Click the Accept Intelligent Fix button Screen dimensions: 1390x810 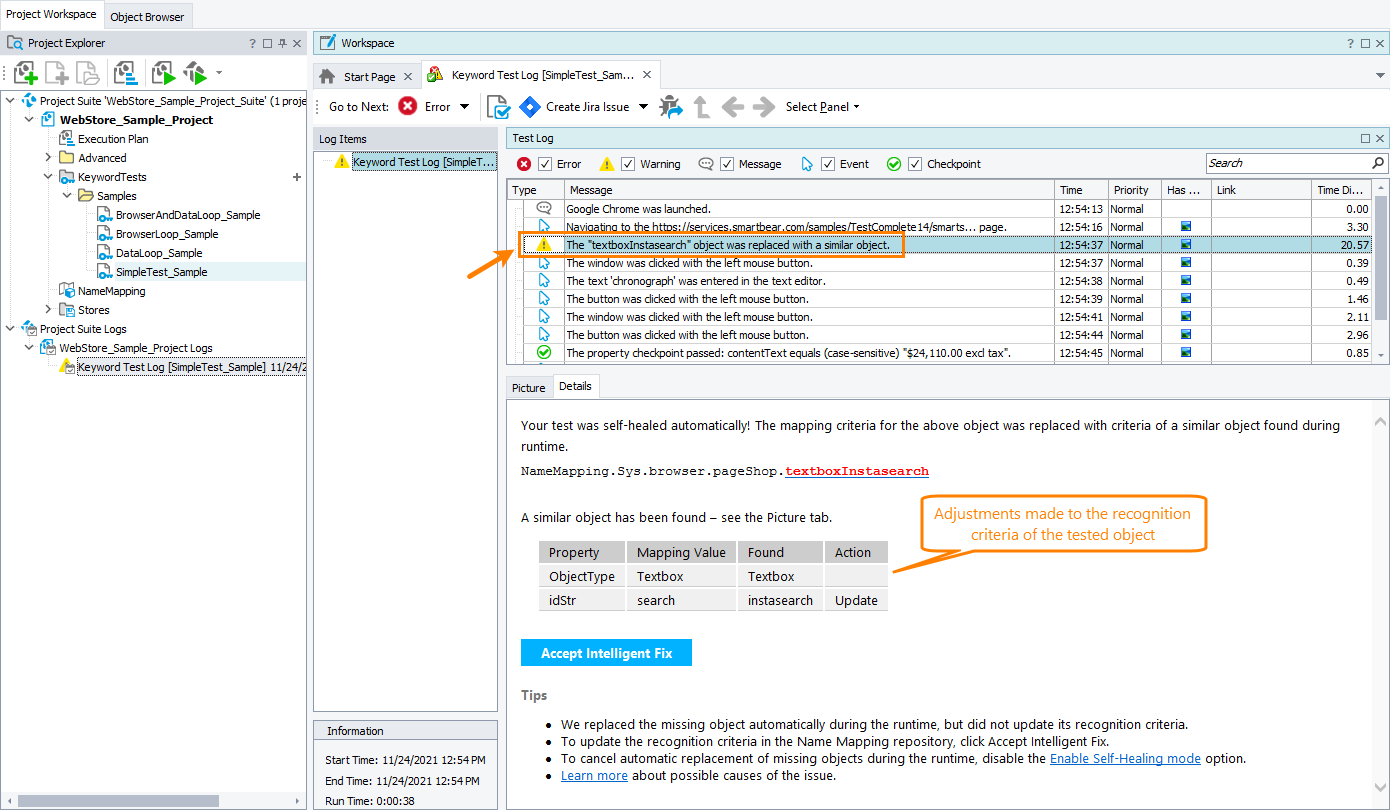pos(605,652)
